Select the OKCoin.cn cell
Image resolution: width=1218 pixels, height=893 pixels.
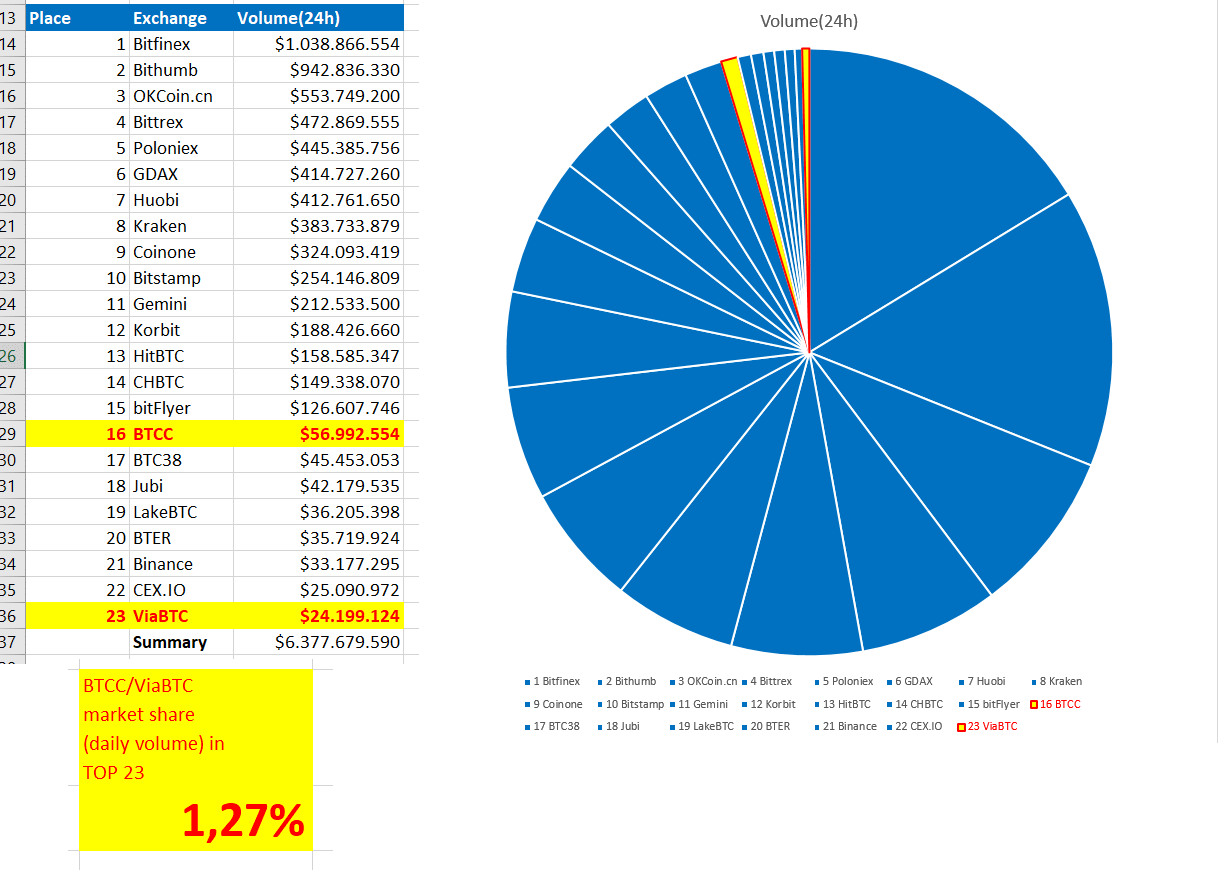point(181,96)
